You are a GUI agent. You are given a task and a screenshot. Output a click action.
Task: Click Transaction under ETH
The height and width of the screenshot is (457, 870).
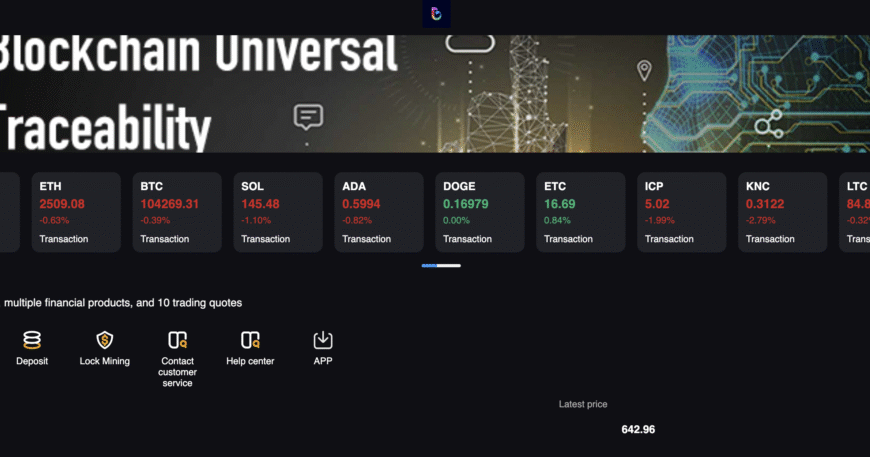[x=64, y=239]
